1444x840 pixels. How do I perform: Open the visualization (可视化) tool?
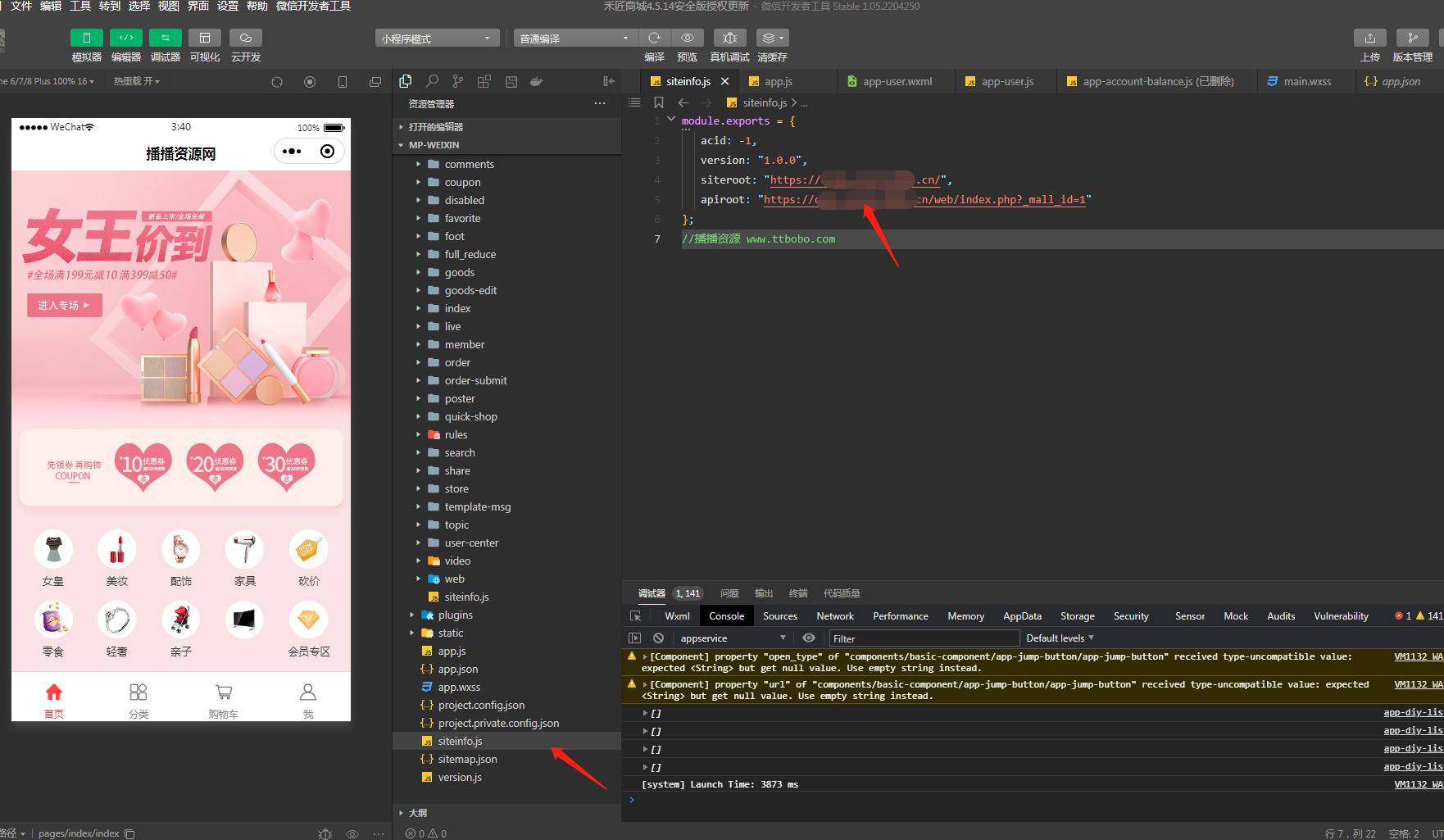point(205,38)
